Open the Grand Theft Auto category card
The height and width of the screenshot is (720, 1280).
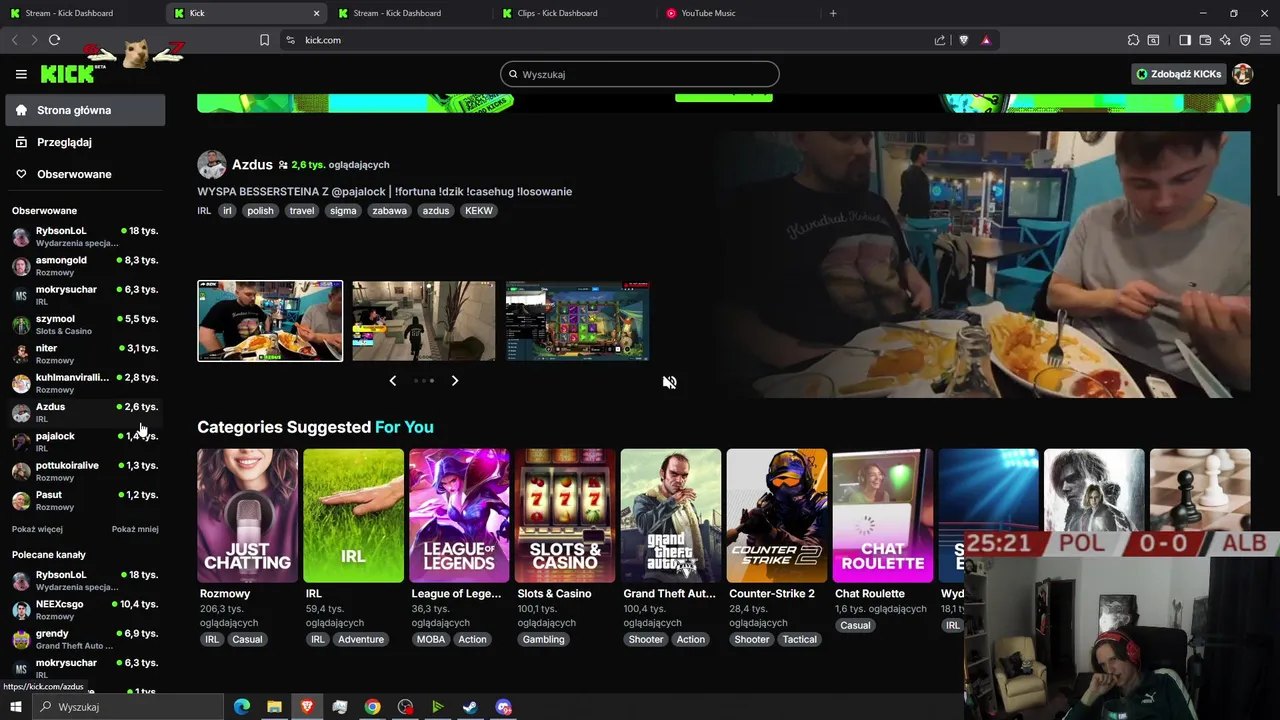point(671,516)
